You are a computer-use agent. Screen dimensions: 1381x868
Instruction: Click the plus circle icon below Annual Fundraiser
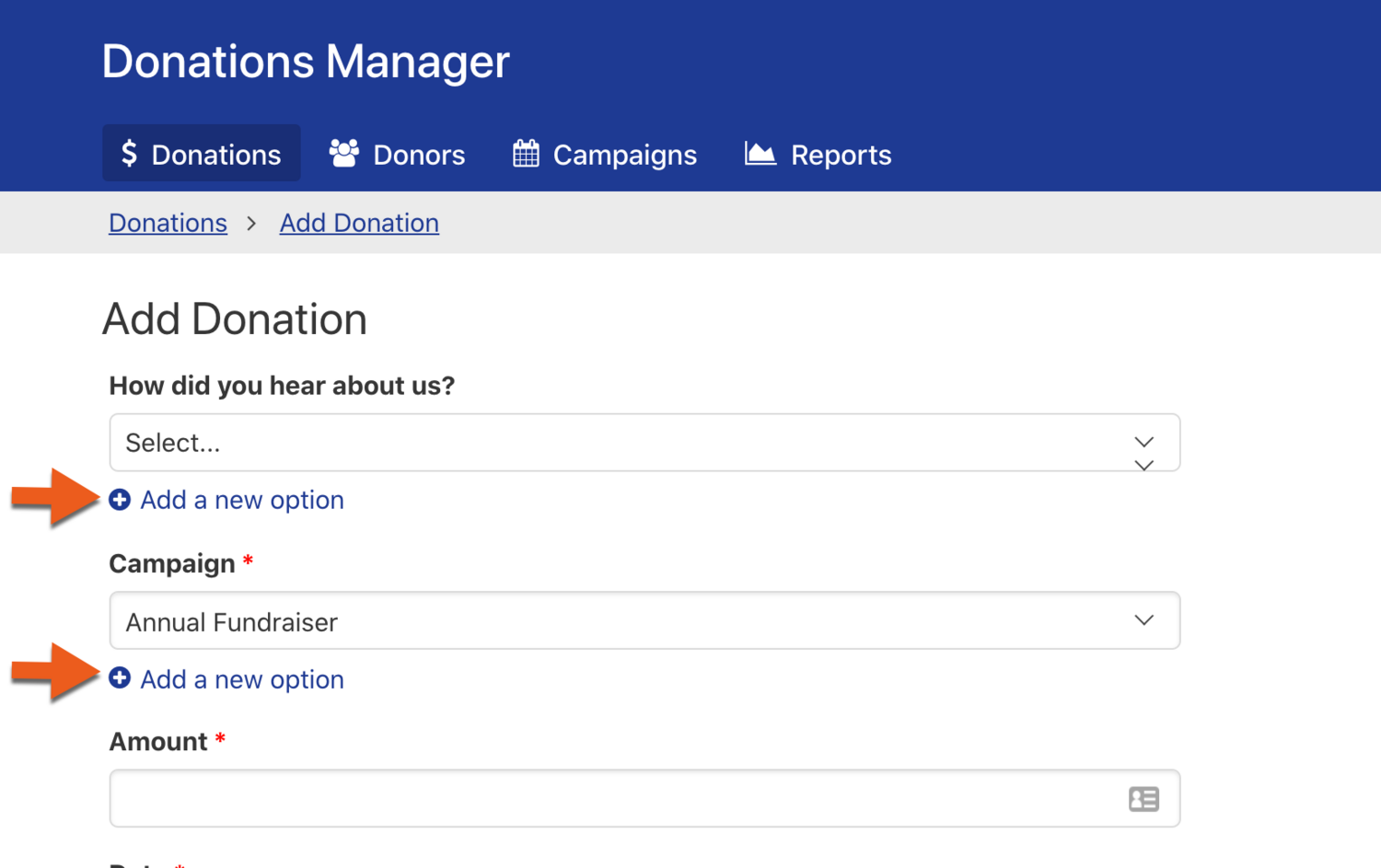tap(120, 678)
